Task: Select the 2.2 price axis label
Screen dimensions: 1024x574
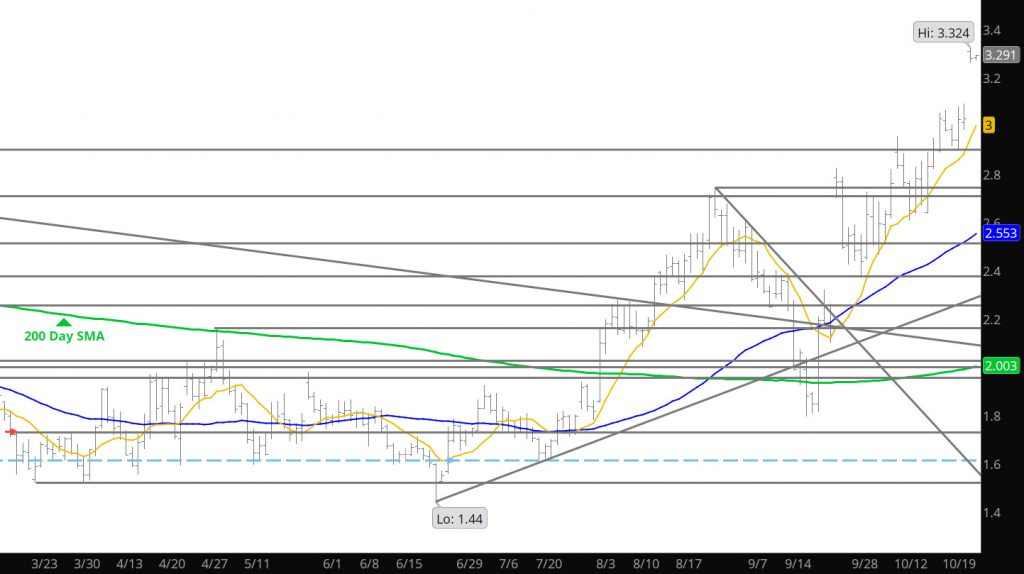Action: point(993,320)
